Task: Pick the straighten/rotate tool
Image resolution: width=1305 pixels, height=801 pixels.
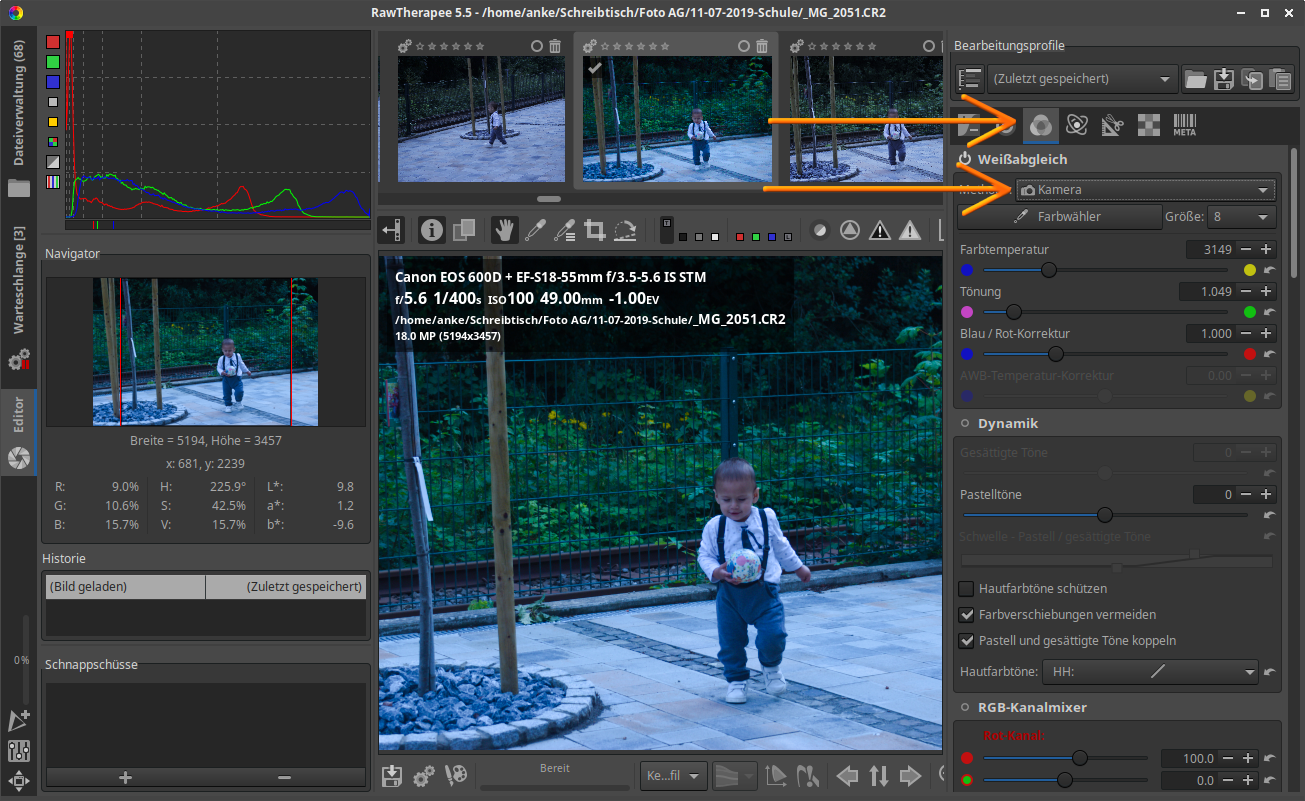Action: click(x=626, y=230)
